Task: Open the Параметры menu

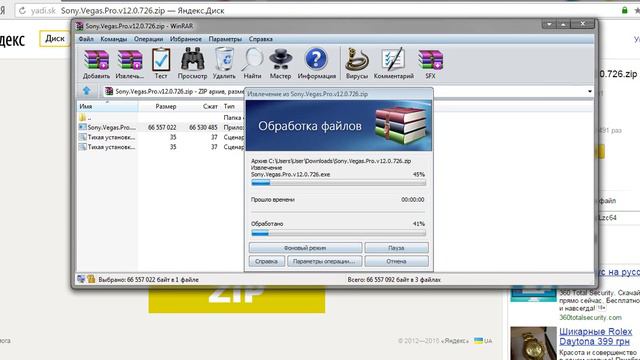Action: point(225,39)
